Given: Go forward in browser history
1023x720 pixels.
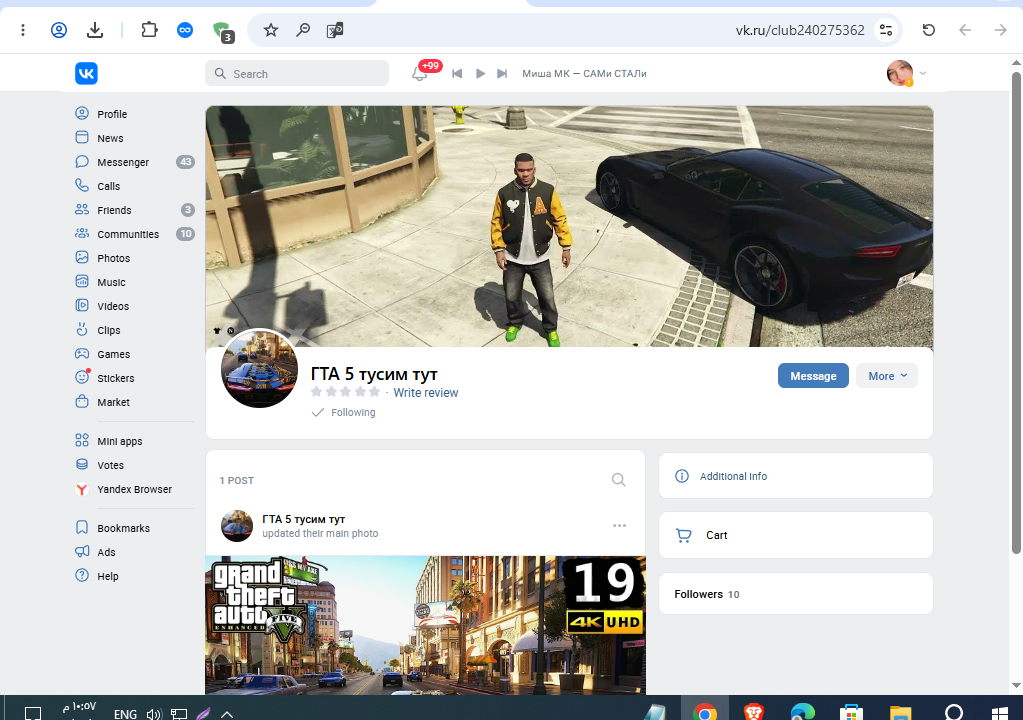Looking at the screenshot, I should pos(1000,30).
